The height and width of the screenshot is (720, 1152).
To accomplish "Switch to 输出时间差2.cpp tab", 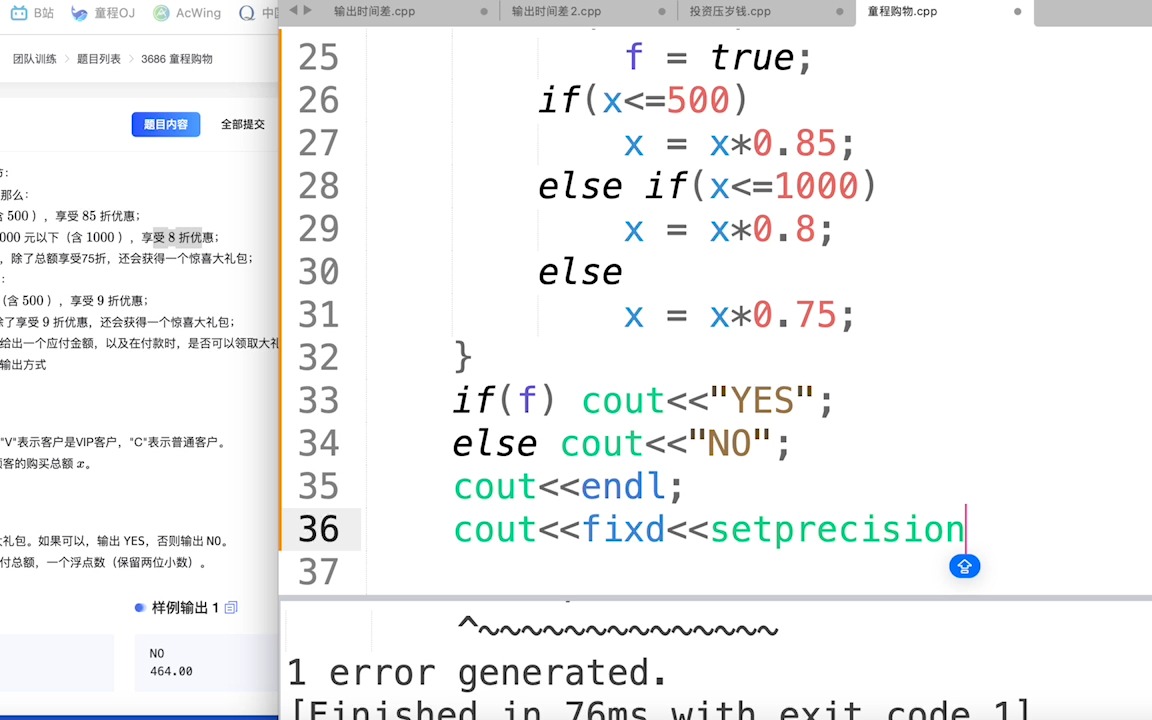I will (x=556, y=12).
